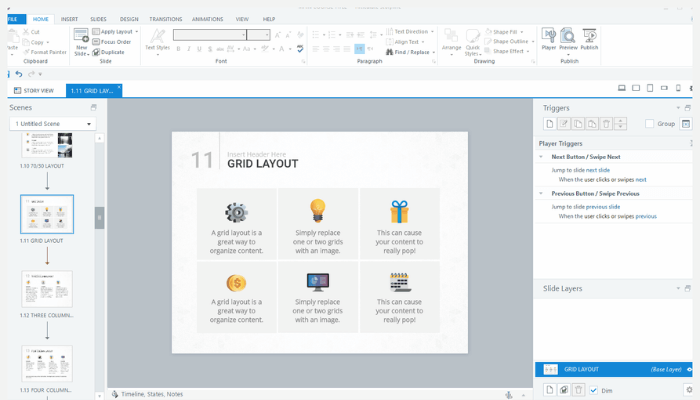Viewport: 700px width, 400px height.
Task: Switch to phone landscape view
Action: [x=664, y=88]
